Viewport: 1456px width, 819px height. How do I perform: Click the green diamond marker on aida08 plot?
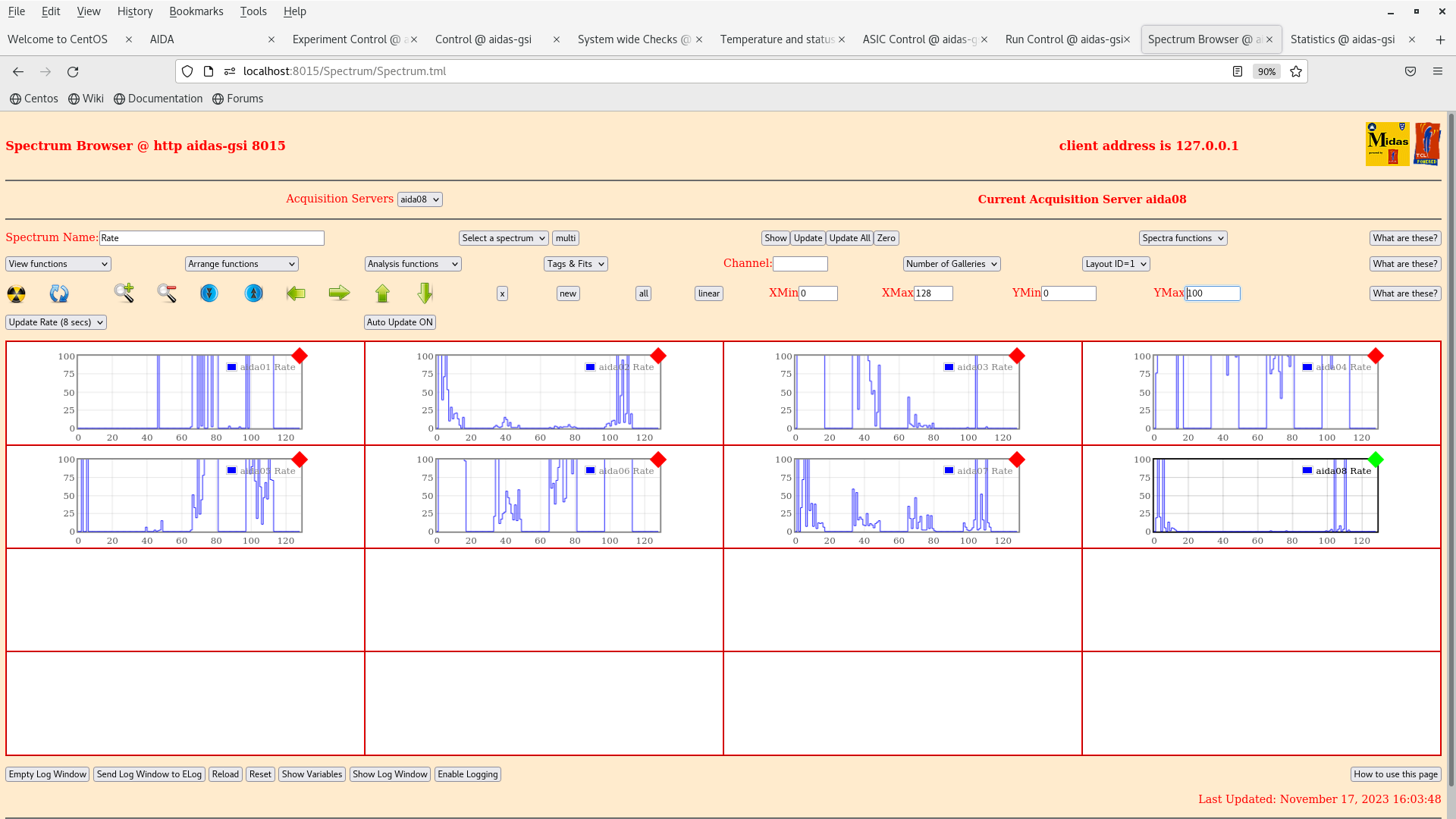[x=1376, y=460]
